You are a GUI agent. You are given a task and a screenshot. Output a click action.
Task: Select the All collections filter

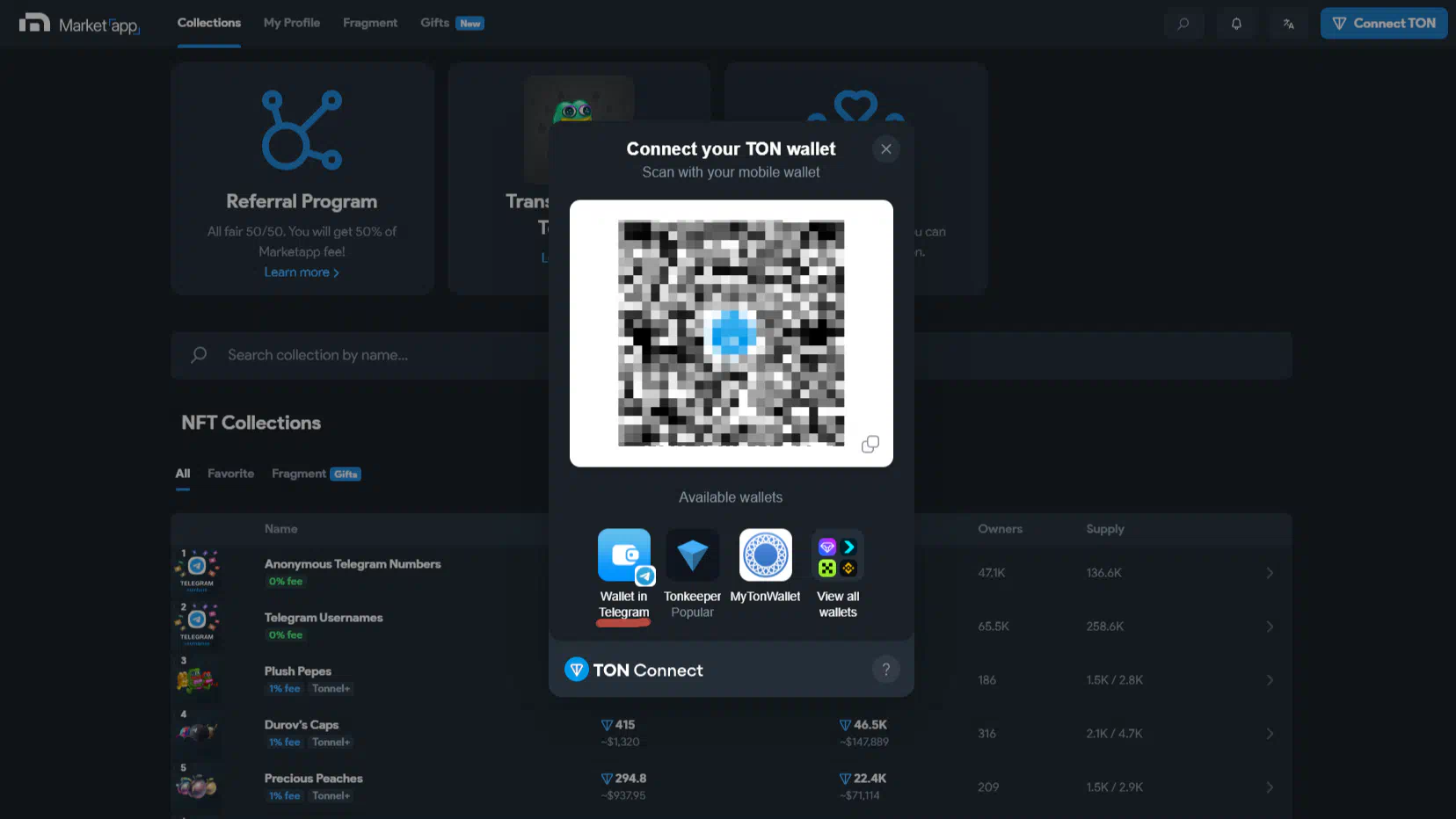tap(183, 474)
